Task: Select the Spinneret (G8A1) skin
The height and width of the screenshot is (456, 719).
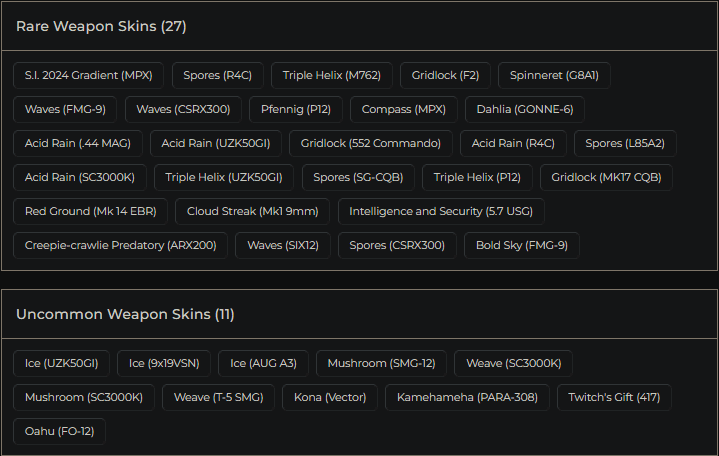Action: coord(554,75)
